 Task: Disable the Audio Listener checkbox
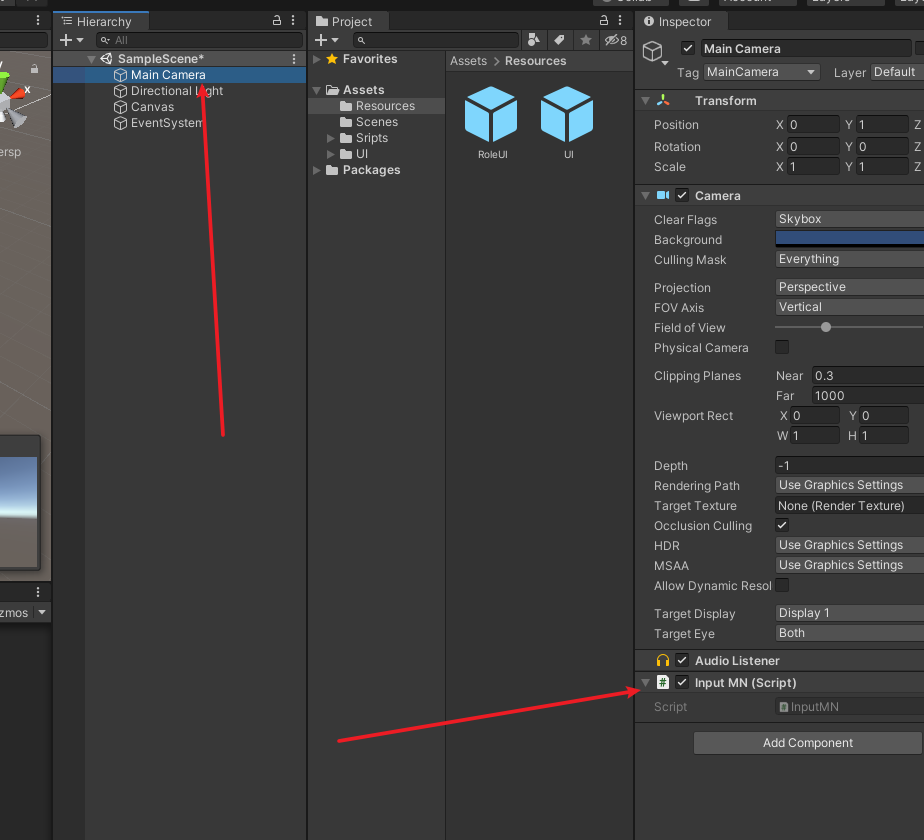(x=682, y=661)
